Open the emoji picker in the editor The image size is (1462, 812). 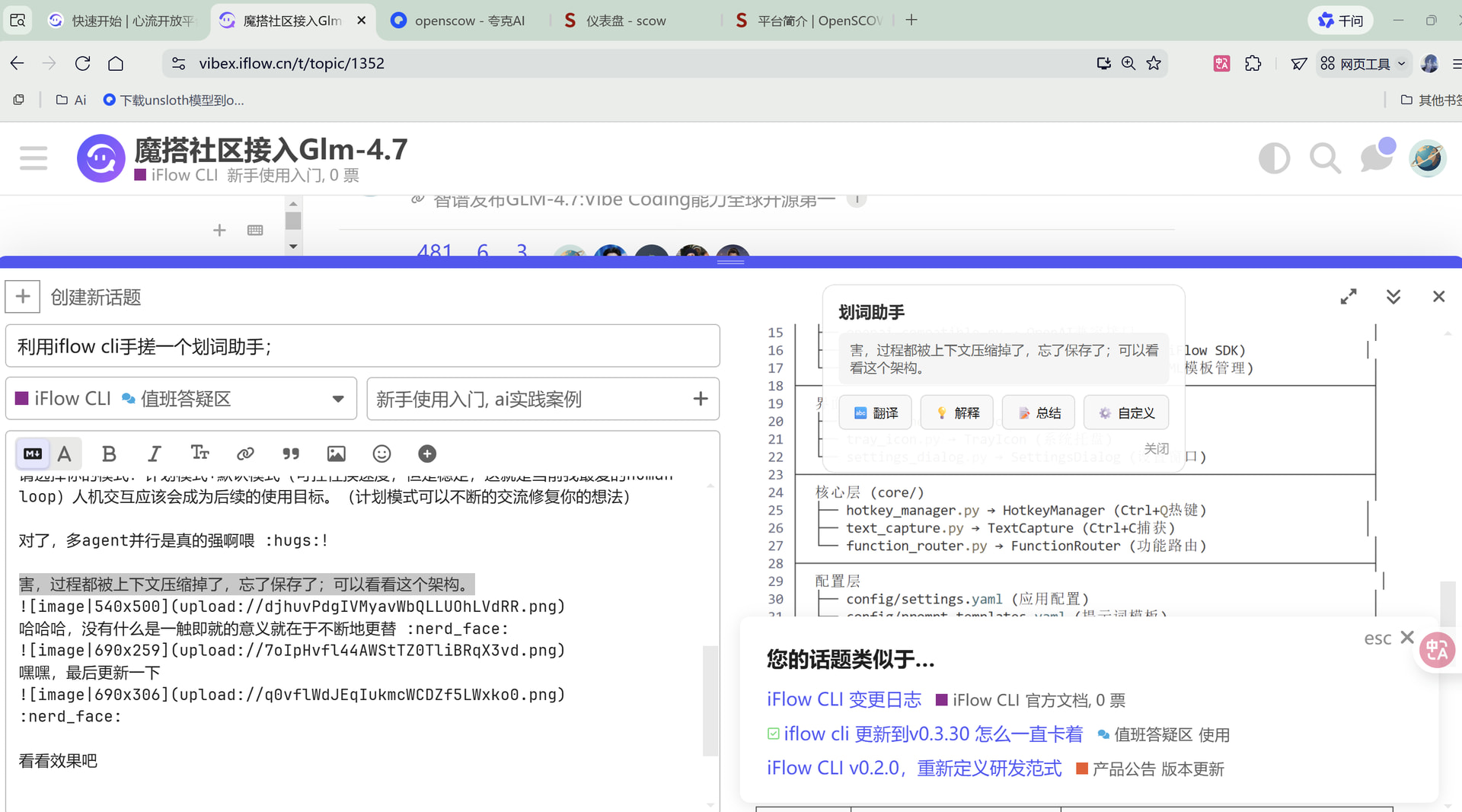381,454
